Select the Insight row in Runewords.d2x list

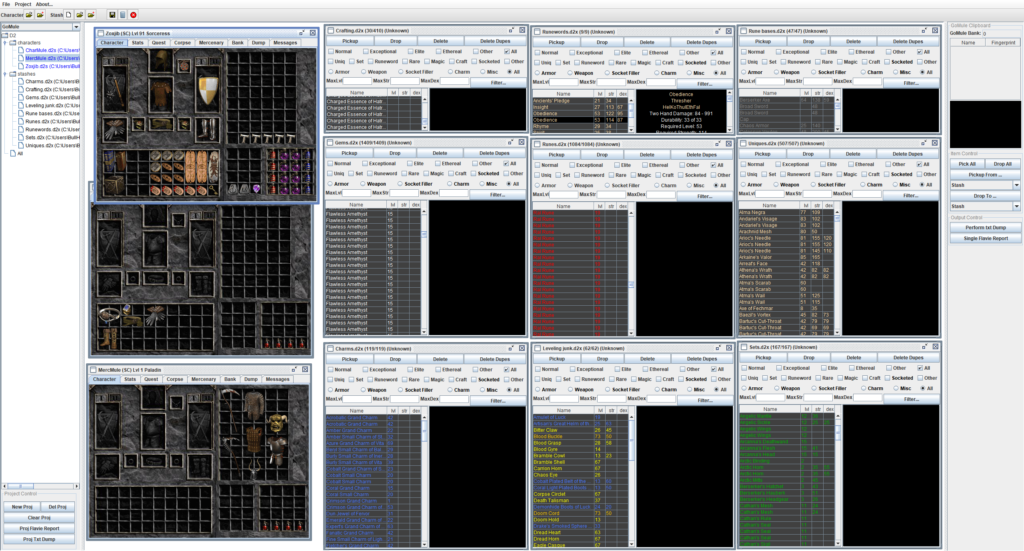581,107
